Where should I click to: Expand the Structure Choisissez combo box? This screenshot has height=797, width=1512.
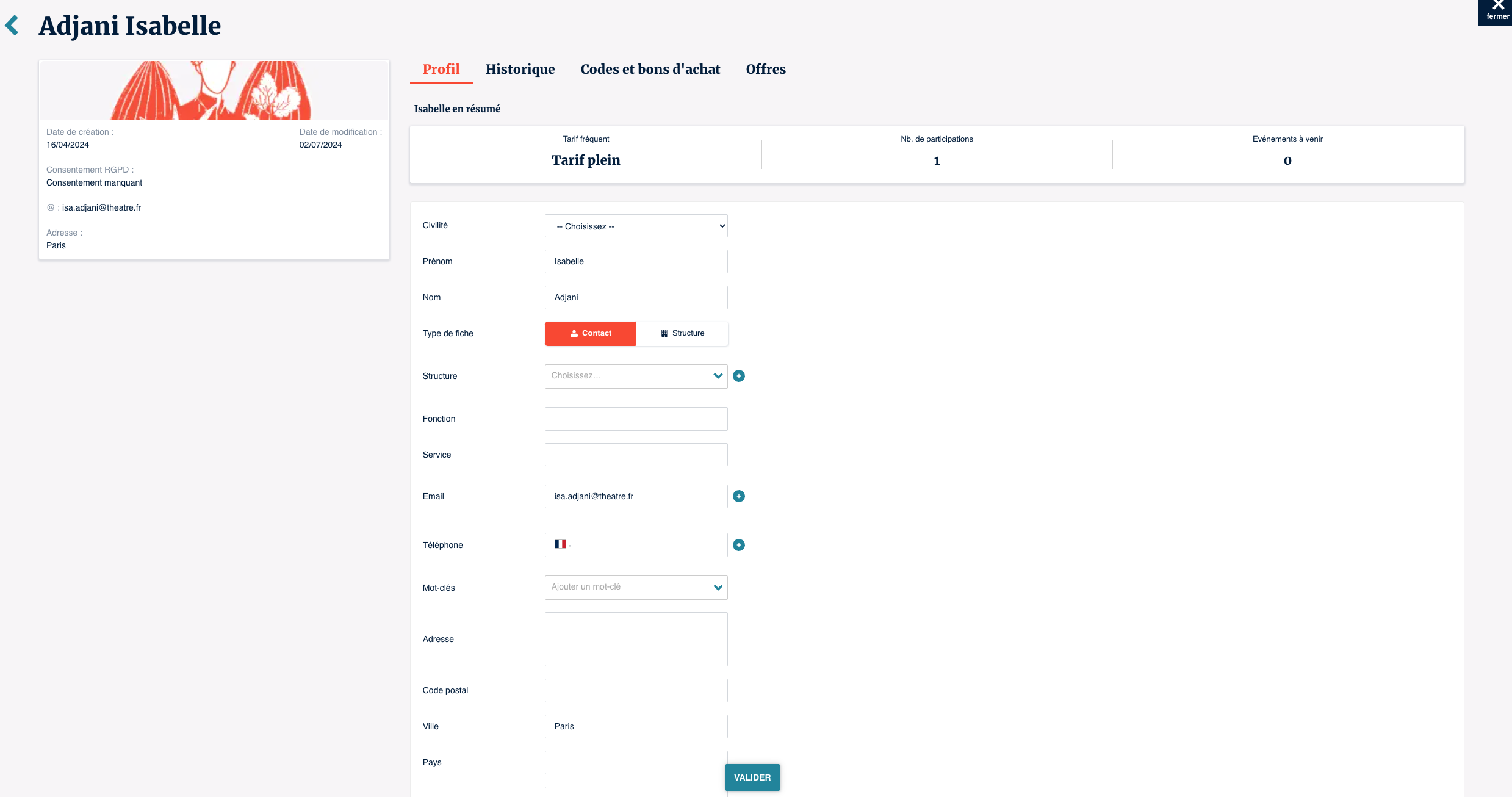pos(636,376)
